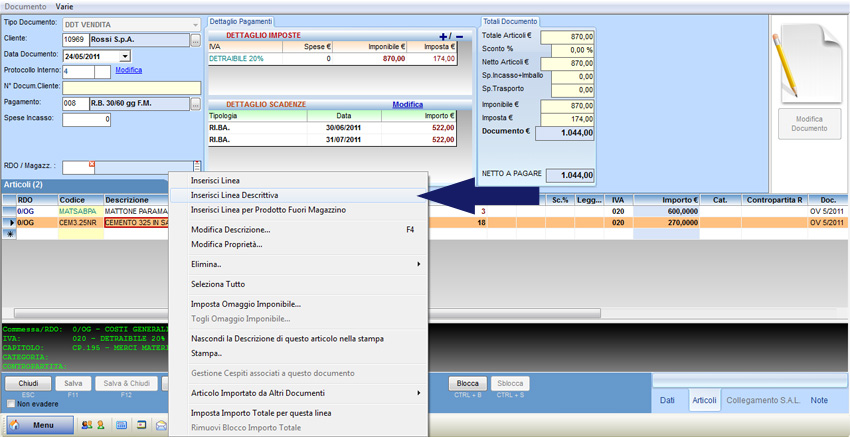
Task: Switch to the Note tab
Action: click(819, 400)
